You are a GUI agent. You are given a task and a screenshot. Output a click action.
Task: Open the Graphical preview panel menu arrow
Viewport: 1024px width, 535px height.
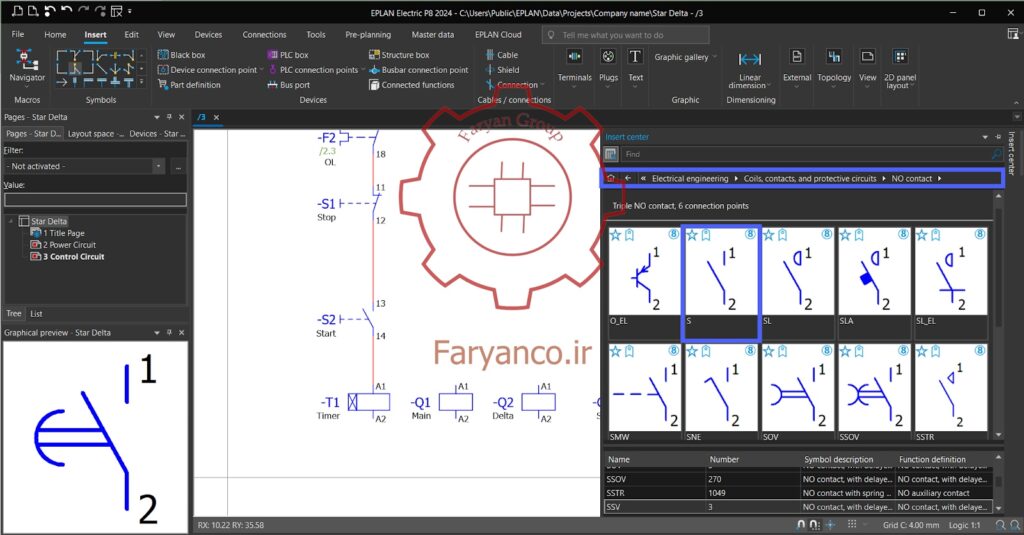point(157,332)
